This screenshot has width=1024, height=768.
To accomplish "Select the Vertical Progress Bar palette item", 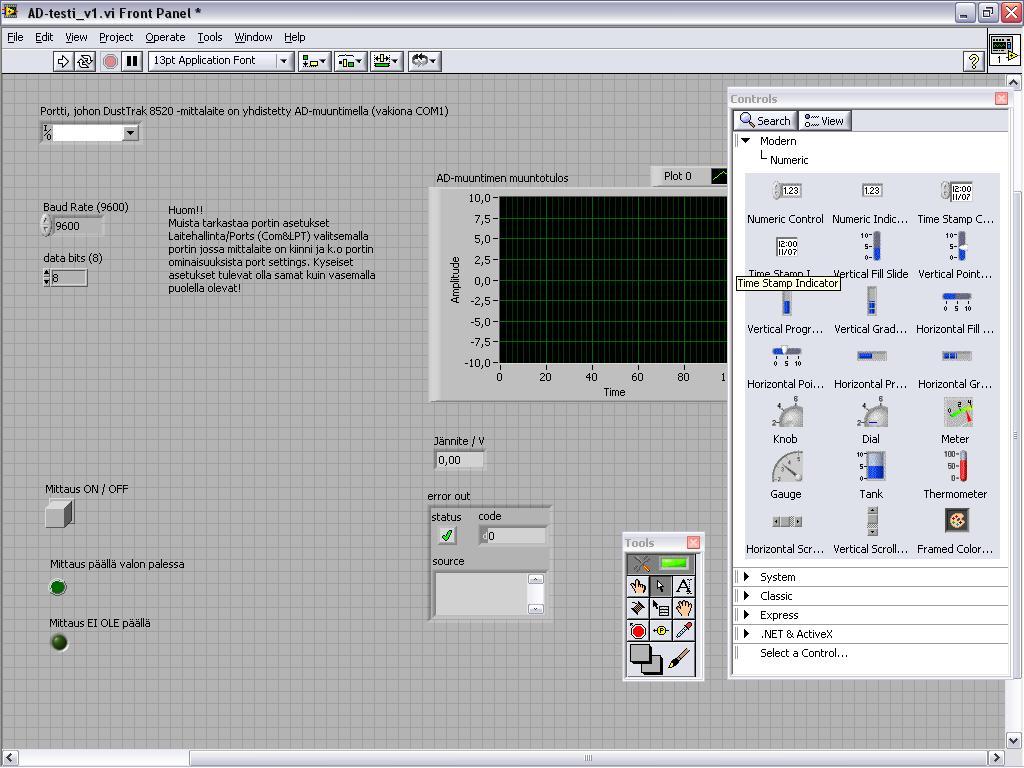I will [786, 312].
